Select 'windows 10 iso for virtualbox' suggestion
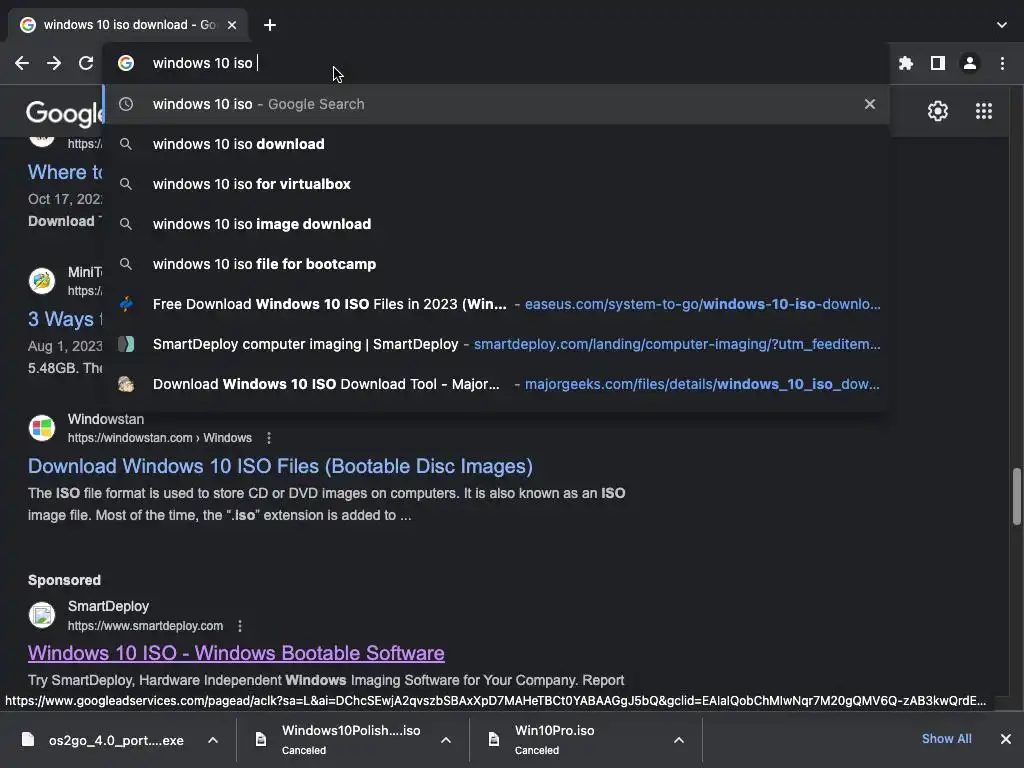 point(251,184)
